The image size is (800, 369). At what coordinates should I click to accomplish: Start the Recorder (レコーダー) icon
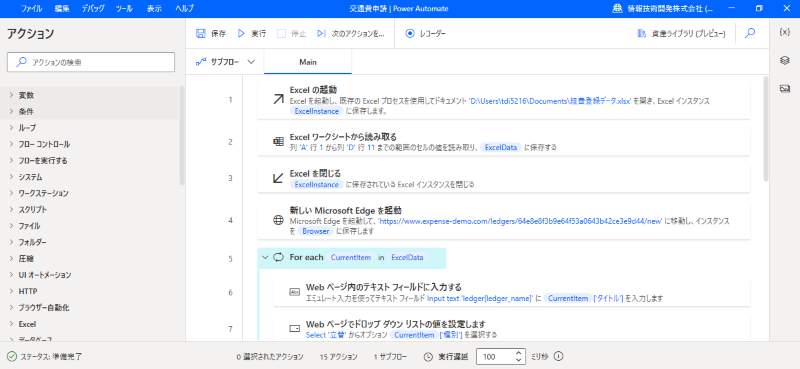(410, 34)
